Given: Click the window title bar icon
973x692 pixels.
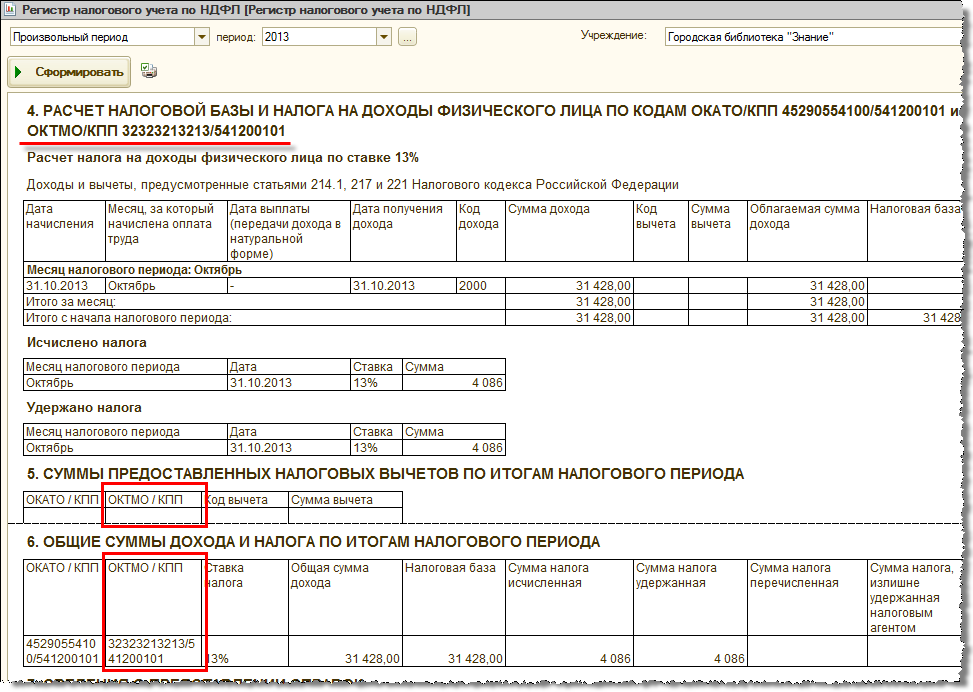Looking at the screenshot, I should point(9,9).
